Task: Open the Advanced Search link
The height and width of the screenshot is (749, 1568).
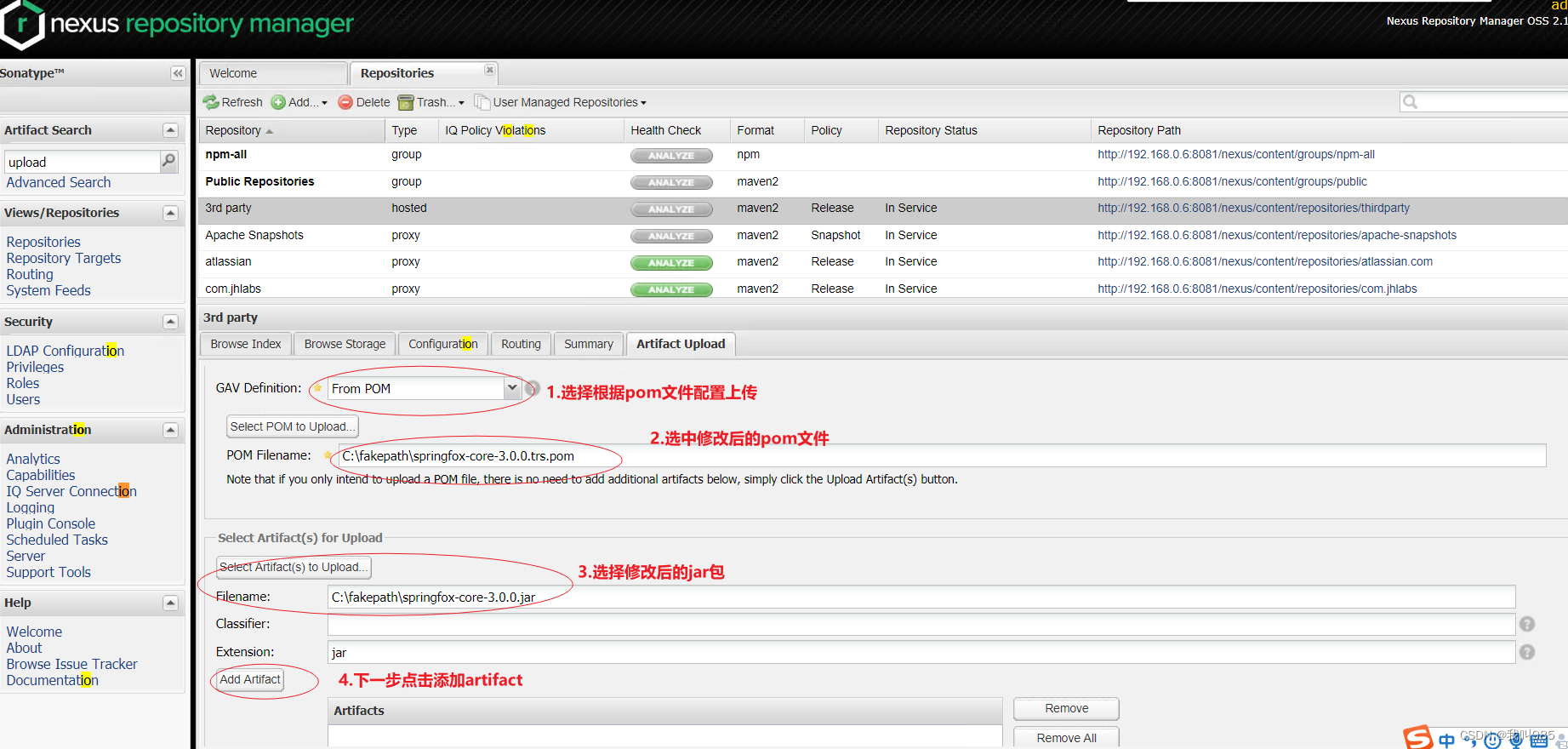Action: pyautogui.click(x=59, y=182)
